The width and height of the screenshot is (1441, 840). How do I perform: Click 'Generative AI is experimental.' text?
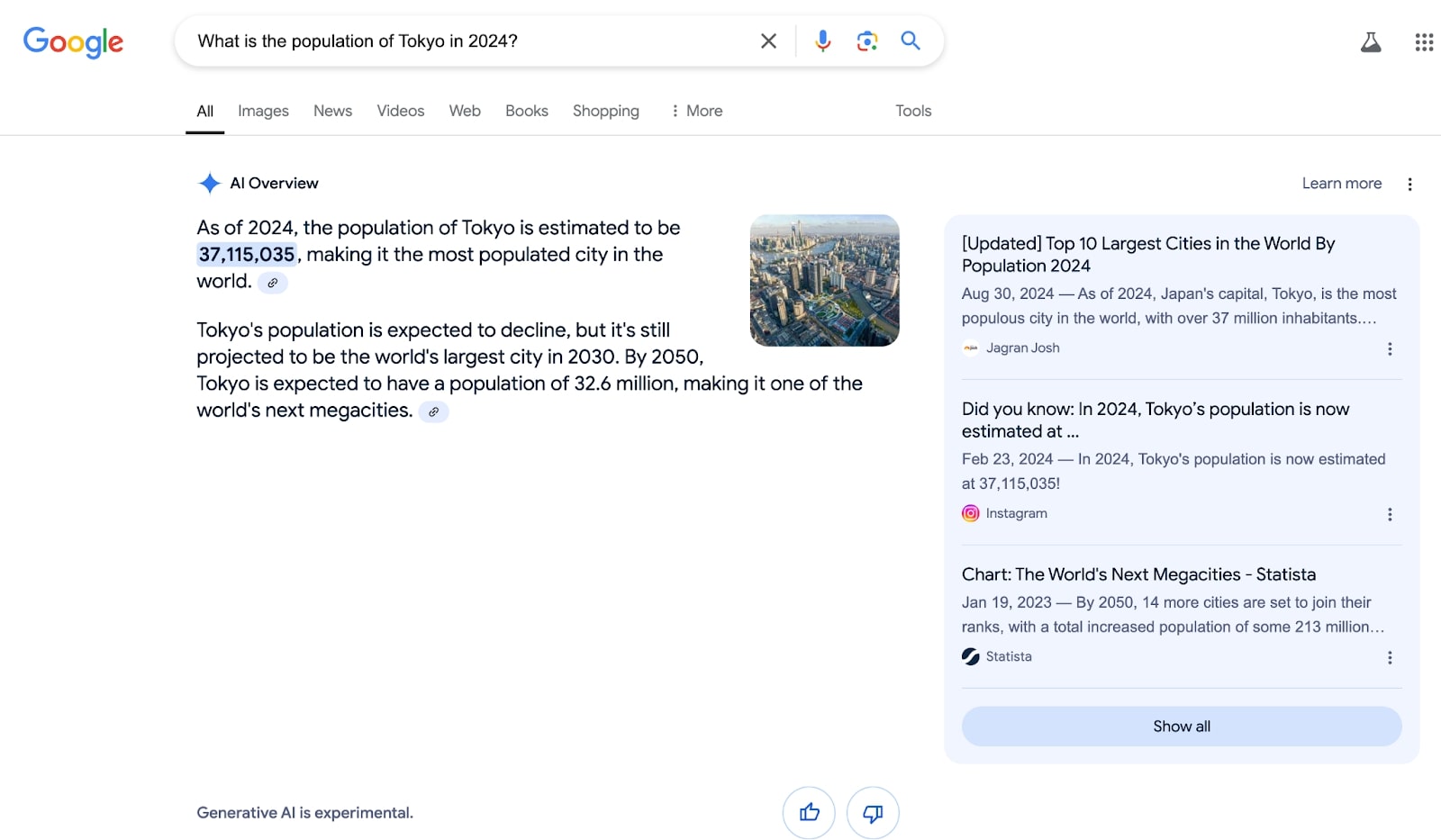[x=304, y=813]
